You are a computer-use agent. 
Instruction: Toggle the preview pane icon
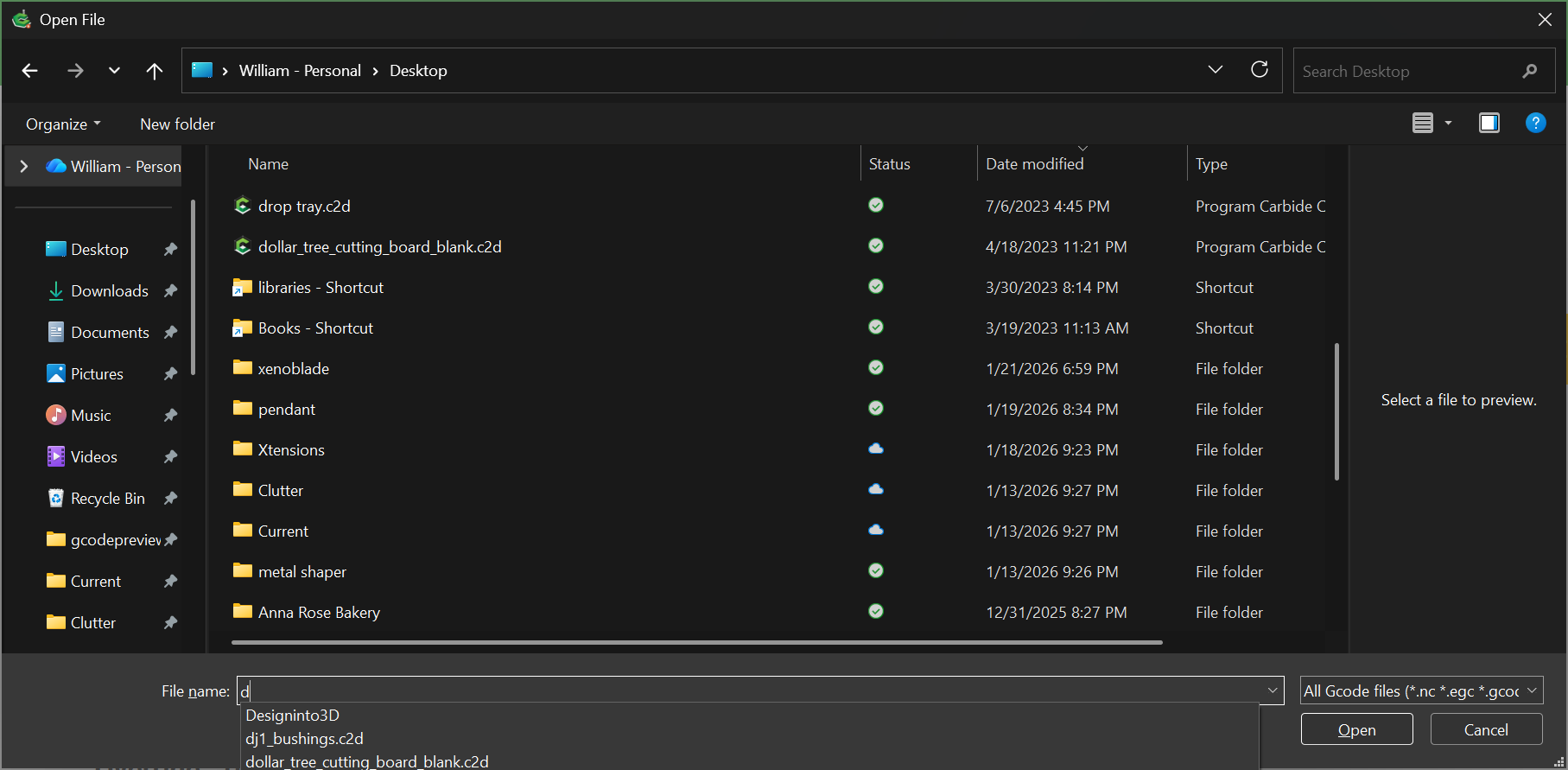(1489, 124)
